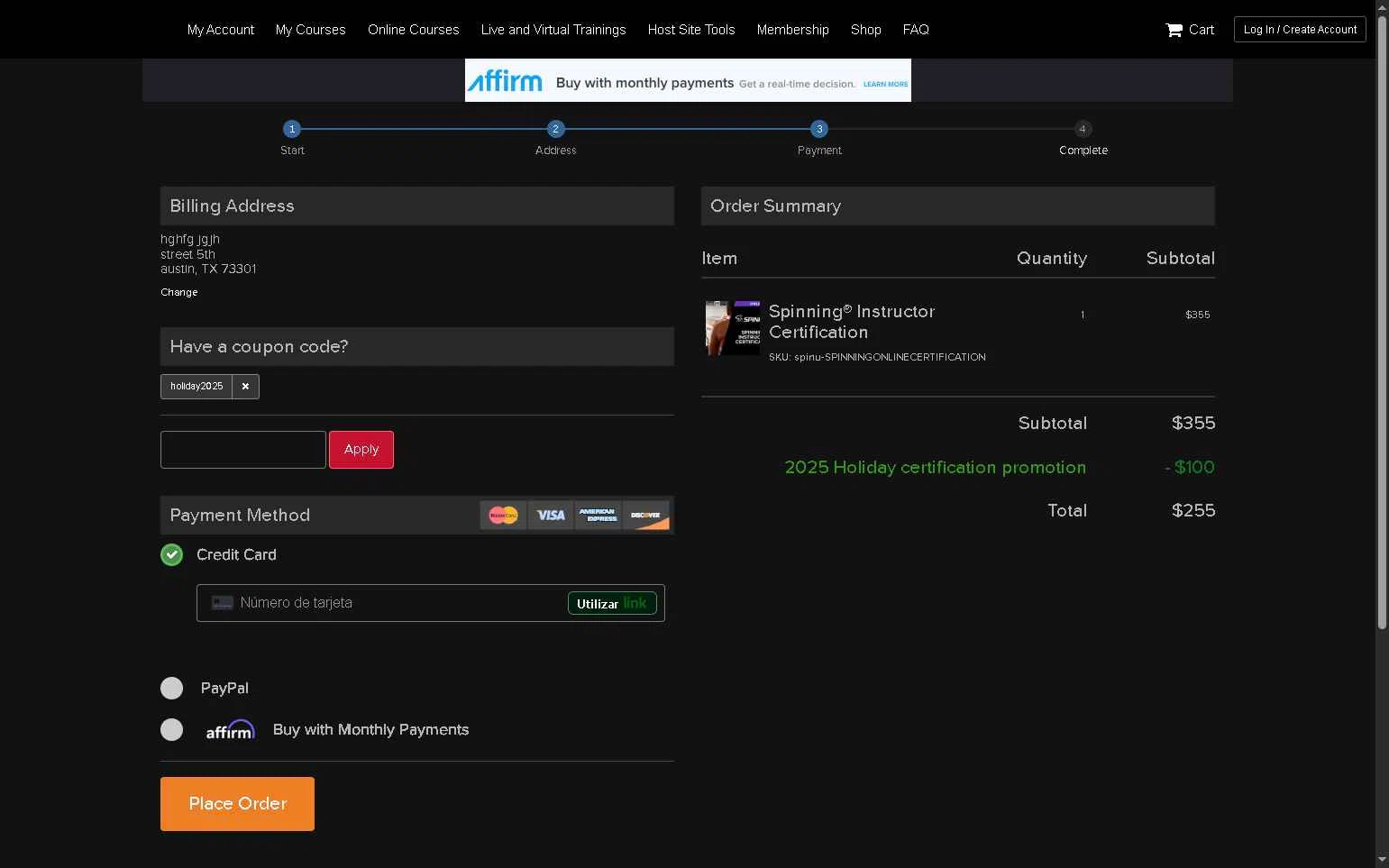Viewport: 1389px width, 868px height.
Task: Click the 2025 Holiday certification promotion text
Action: coord(936,468)
